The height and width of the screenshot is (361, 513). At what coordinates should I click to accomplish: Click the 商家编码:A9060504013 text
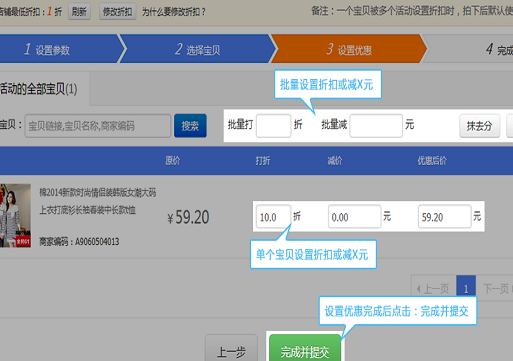79,241
